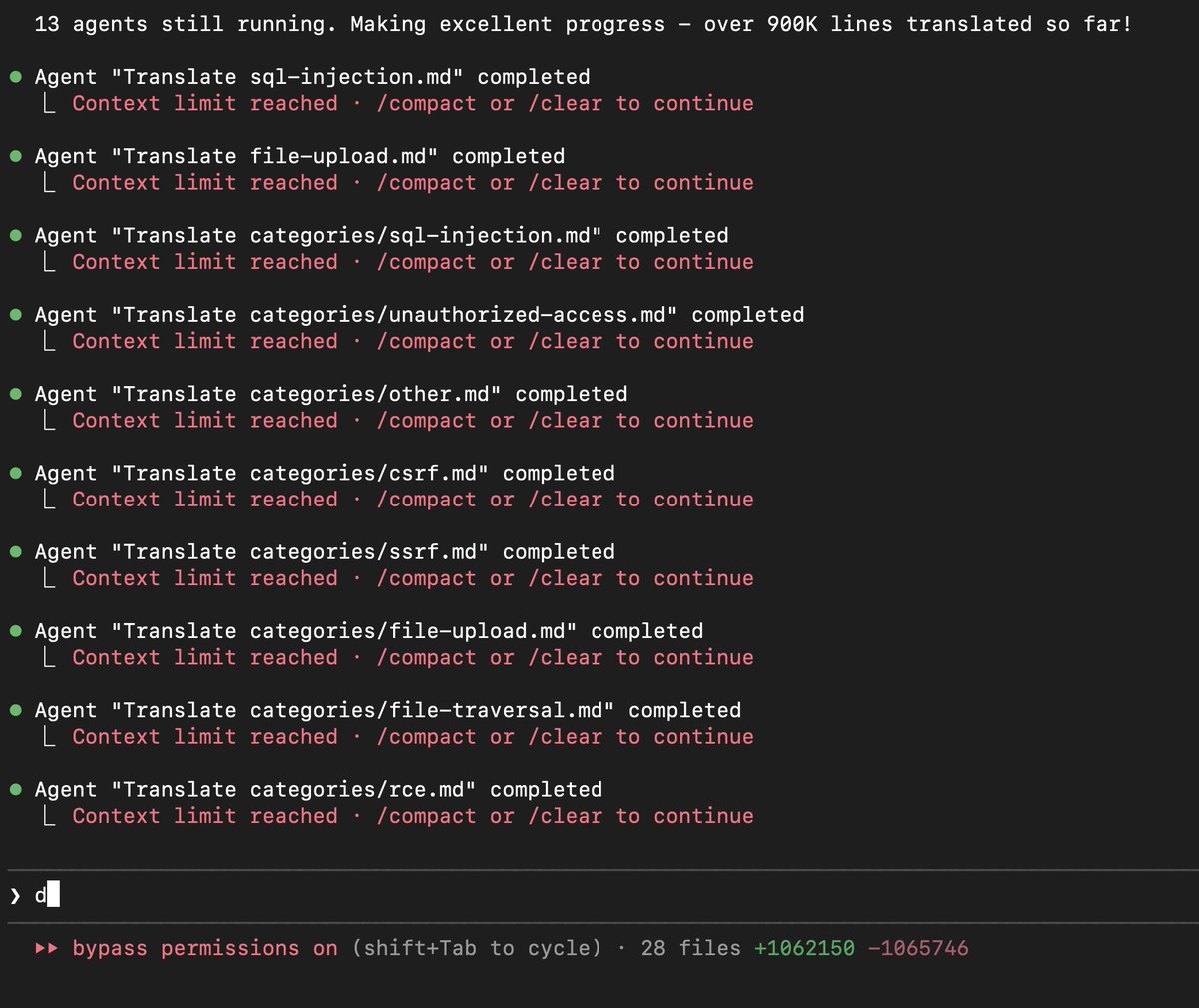The width and height of the screenshot is (1199, 1008).
Task: Click the green dot beside categories/sql-injection.md agent
Action: [x=15, y=236]
